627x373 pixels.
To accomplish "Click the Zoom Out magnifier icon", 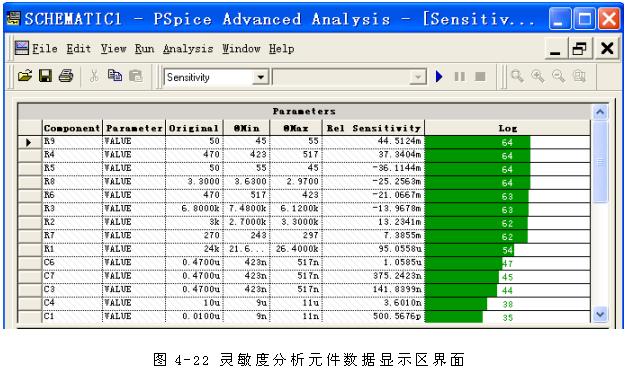I will point(559,76).
